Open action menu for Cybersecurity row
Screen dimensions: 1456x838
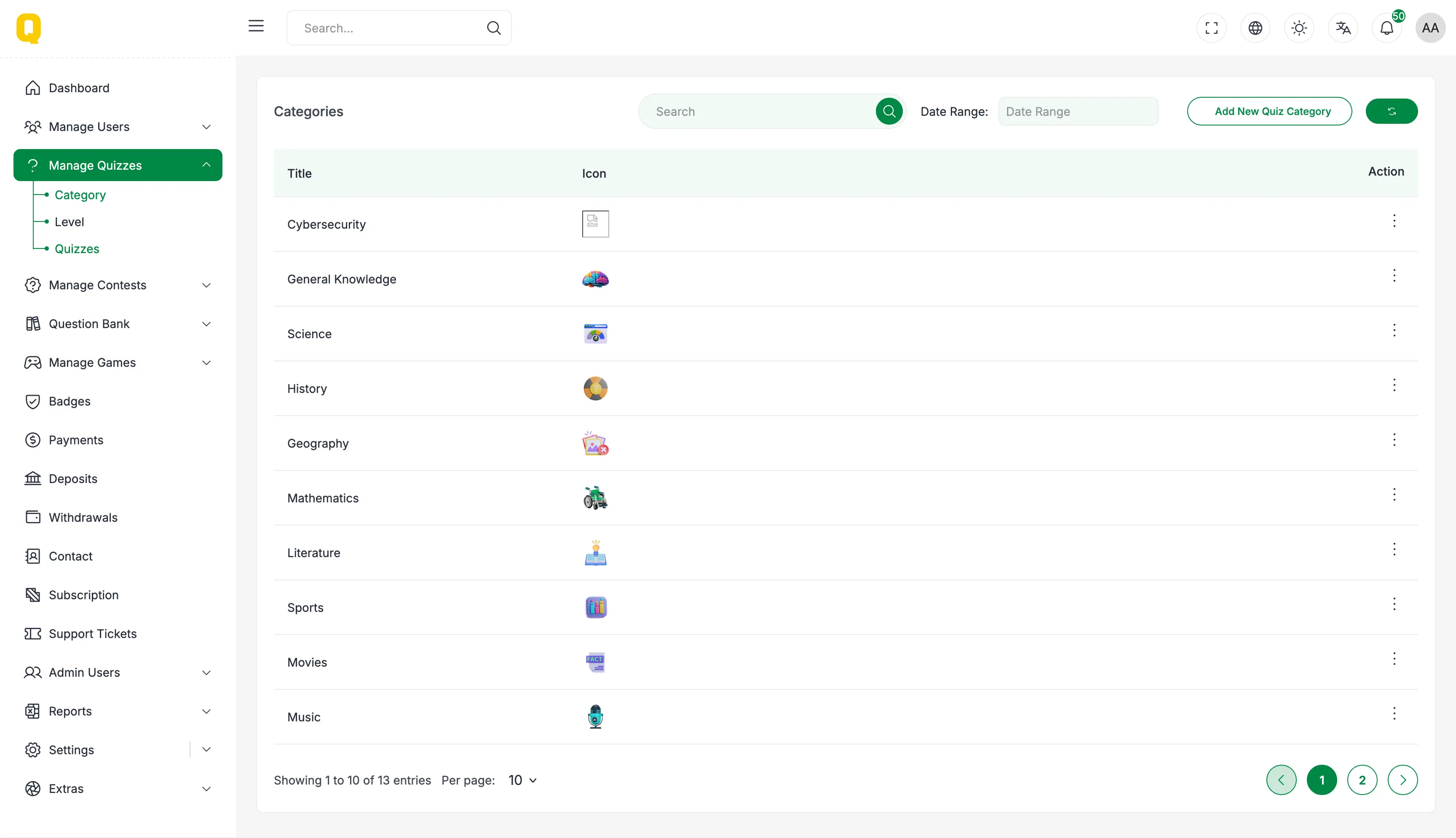(x=1394, y=221)
